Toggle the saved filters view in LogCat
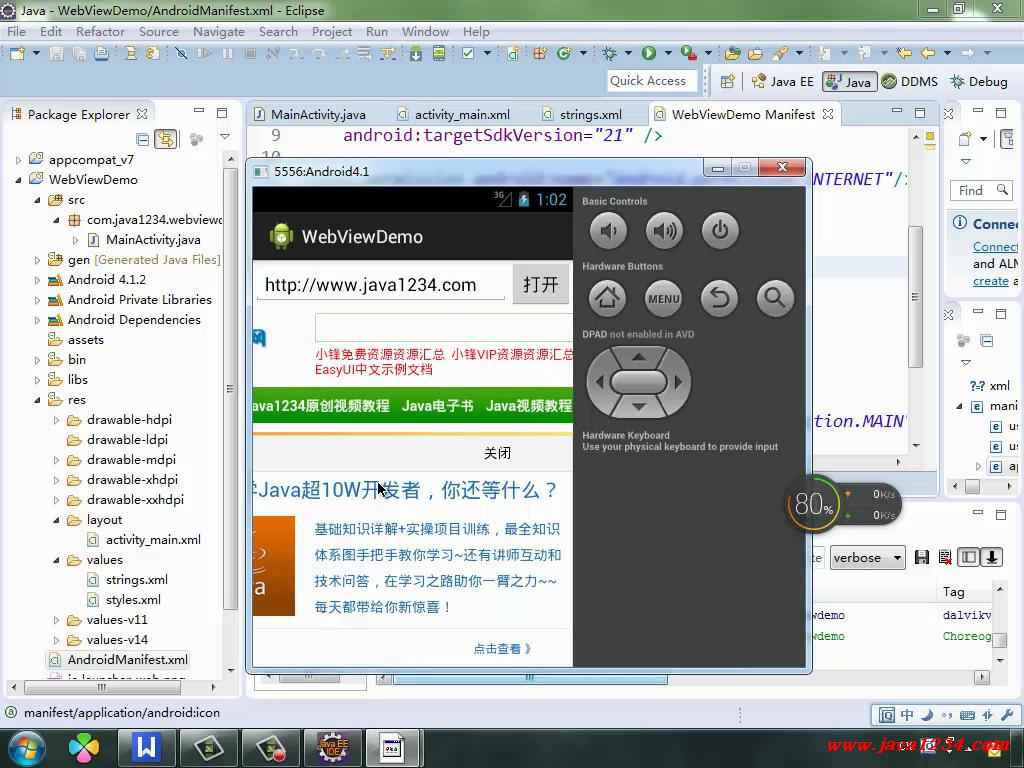This screenshot has height=768, width=1024. (x=969, y=557)
